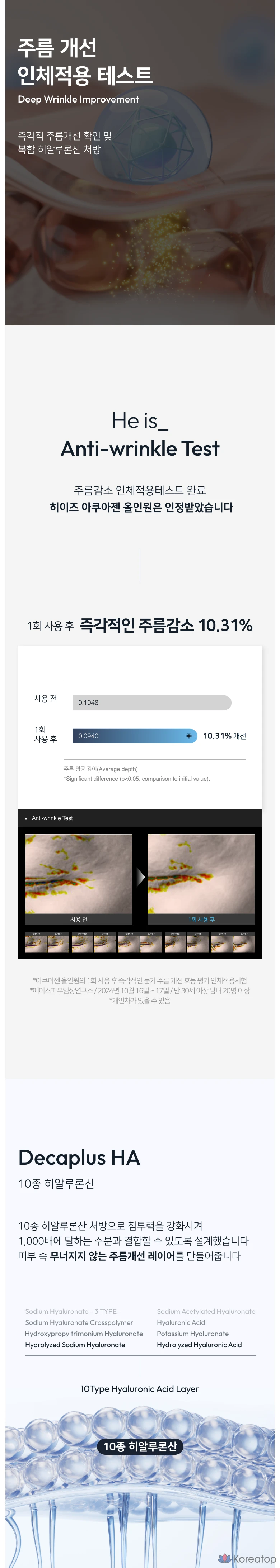Click the dot marker on the 0.0940 bar
Screen dimensions: 280x1568
click(190, 736)
